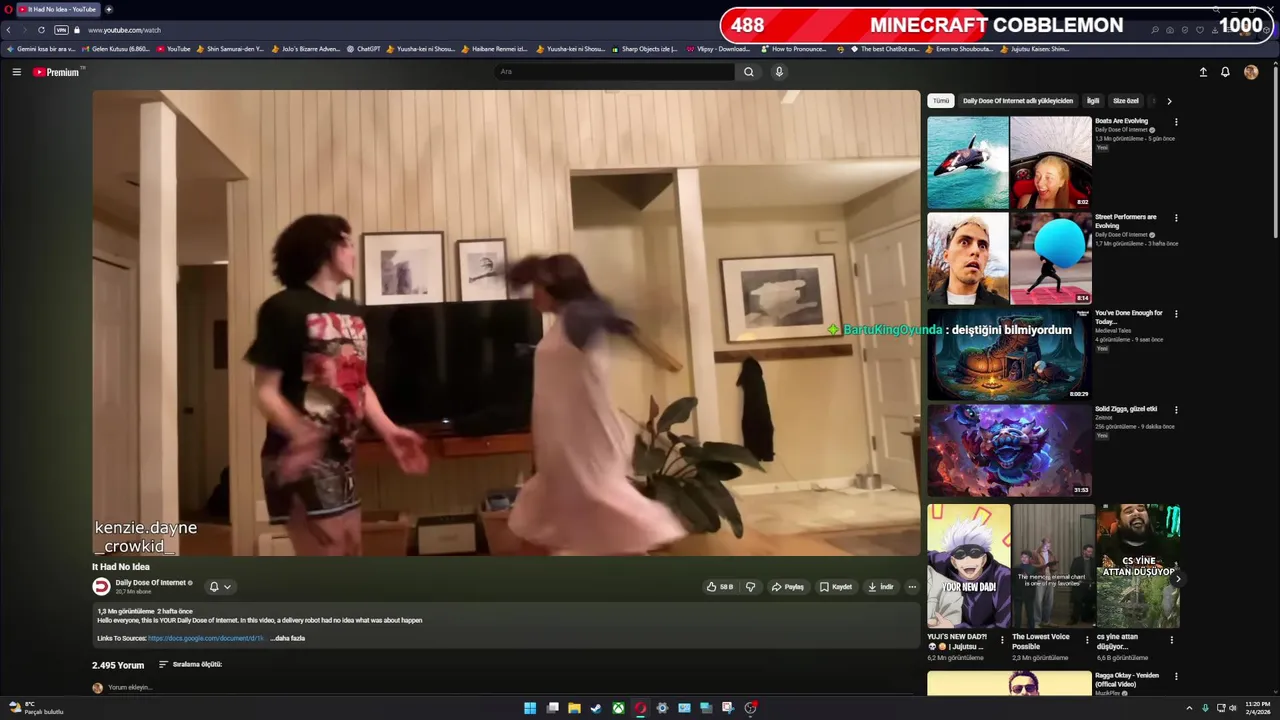Open Settings gear on the taskbar

pos(662,708)
